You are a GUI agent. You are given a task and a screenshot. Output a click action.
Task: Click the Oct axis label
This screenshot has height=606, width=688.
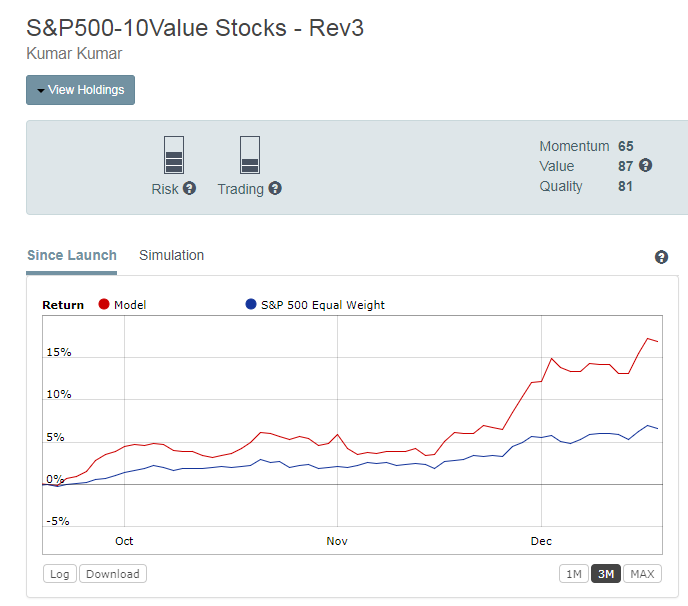pos(124,541)
